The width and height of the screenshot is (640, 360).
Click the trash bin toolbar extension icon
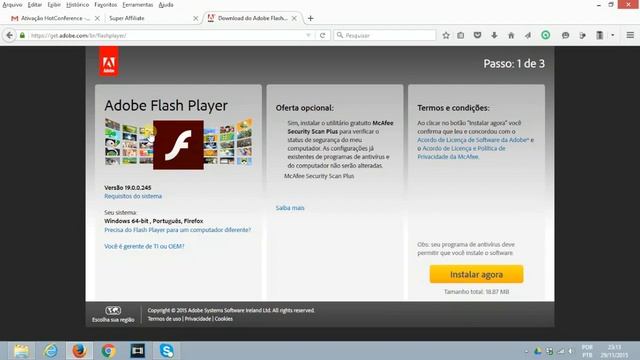[600, 36]
